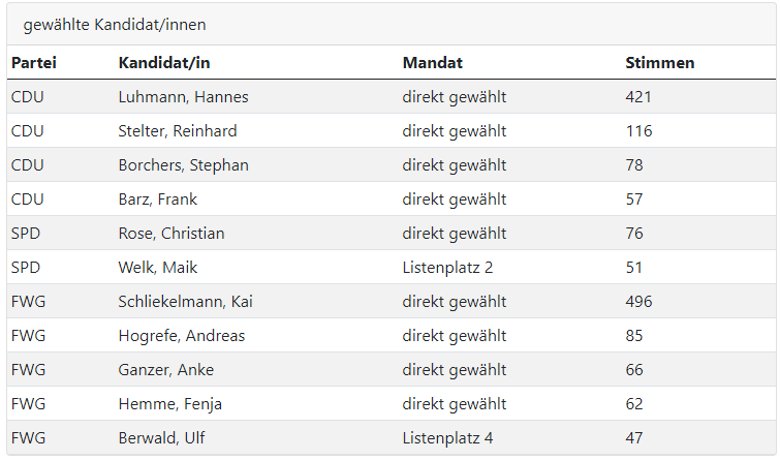Select candidate Ganzer, Anke
Image resolution: width=780 pixels, height=460 pixels.
[166, 369]
